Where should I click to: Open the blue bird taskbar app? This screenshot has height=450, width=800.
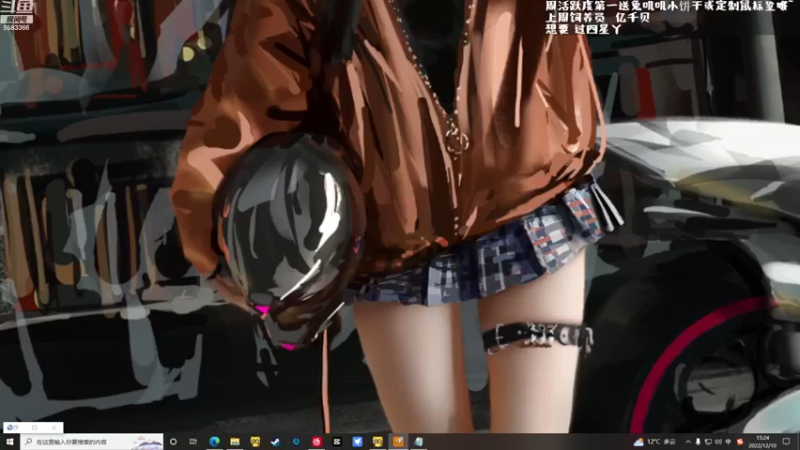point(357,441)
